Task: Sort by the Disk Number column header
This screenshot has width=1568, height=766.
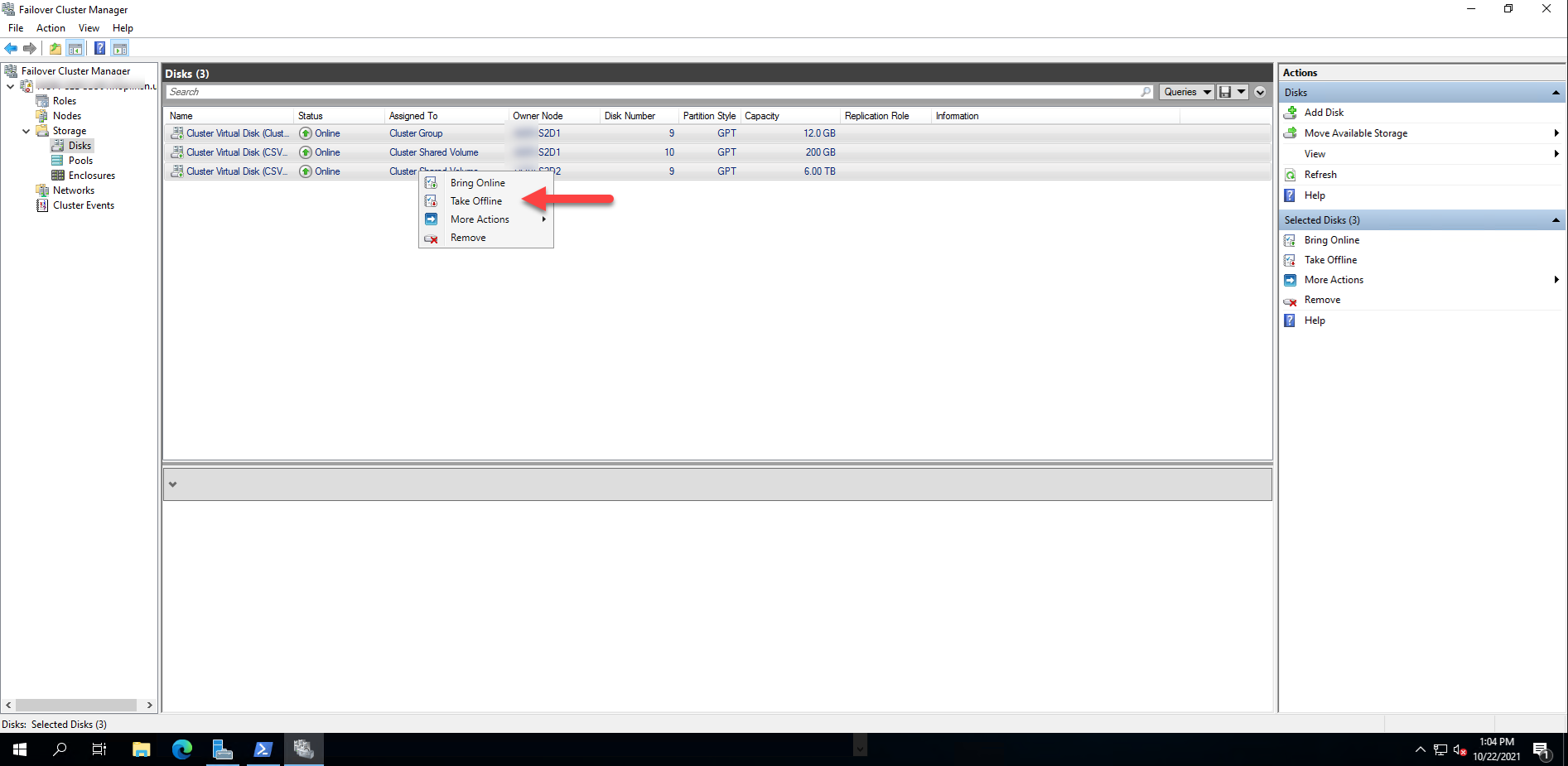Action: pos(639,116)
